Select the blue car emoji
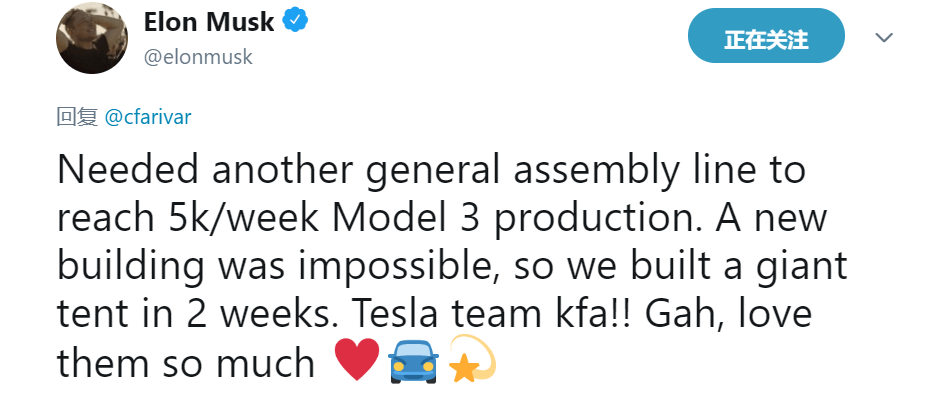The height and width of the screenshot is (397, 950). tap(413, 361)
